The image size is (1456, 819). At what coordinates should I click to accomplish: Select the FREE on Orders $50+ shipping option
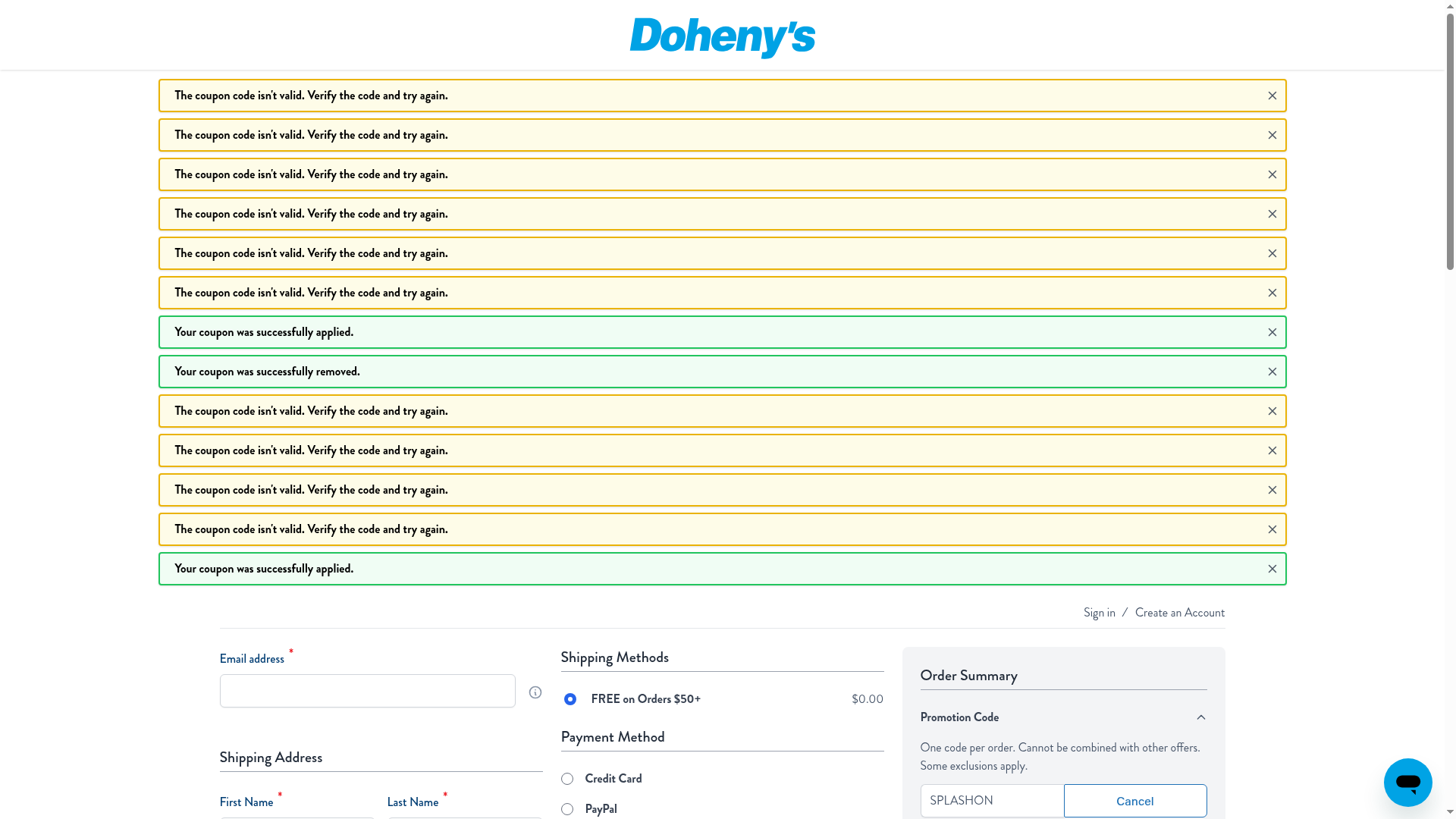(570, 699)
